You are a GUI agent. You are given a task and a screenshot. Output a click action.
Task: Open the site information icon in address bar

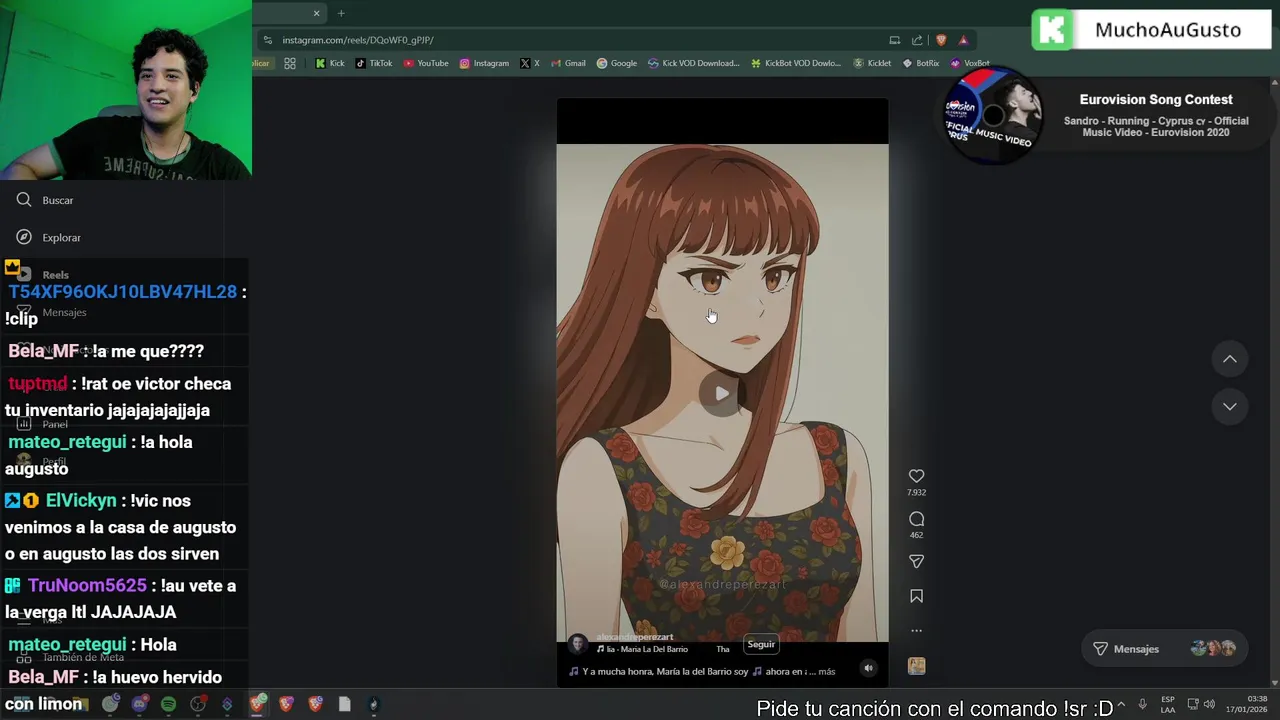click(267, 40)
